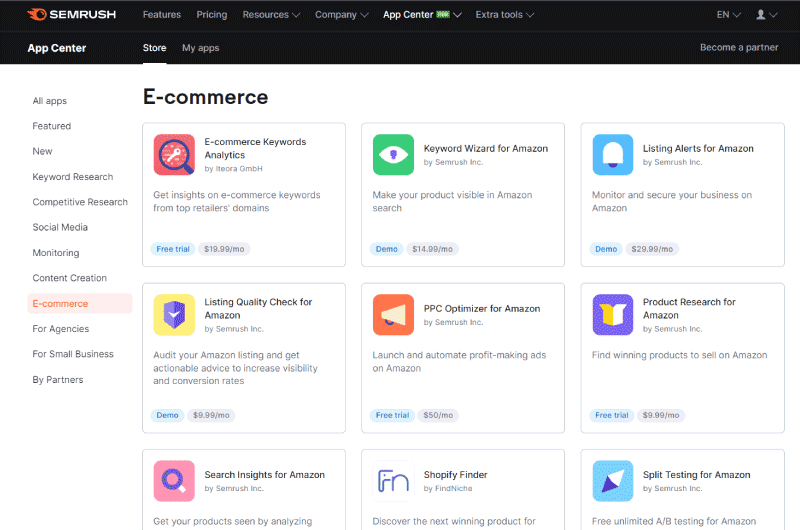
Task: Open the Search Insights for Amazon title
Action: (264, 475)
